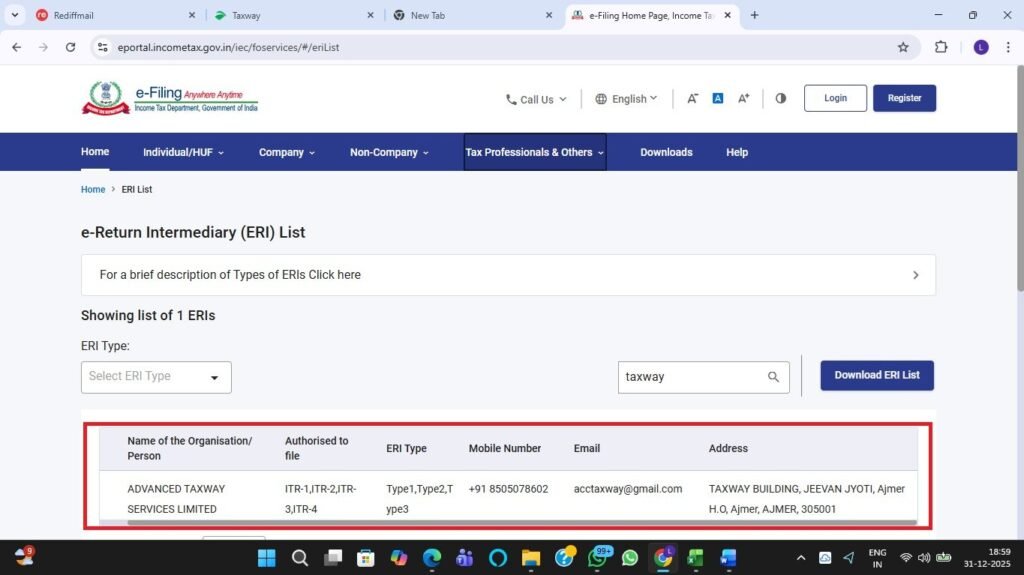The height and width of the screenshot is (575, 1024).
Task: Open the English language dropdown
Action: tap(626, 99)
